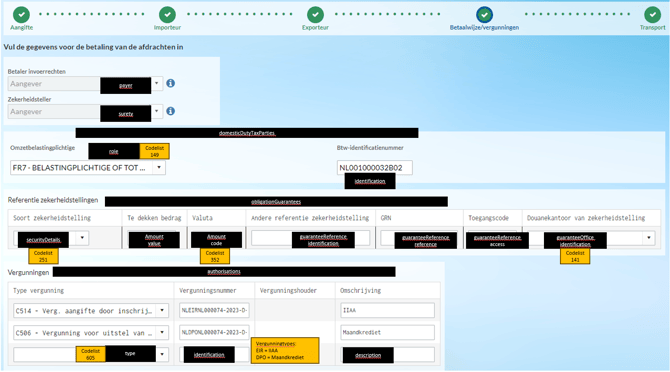Click the Soort zekerheidstelling column header
This screenshot has width=670, height=372.
tap(52, 218)
